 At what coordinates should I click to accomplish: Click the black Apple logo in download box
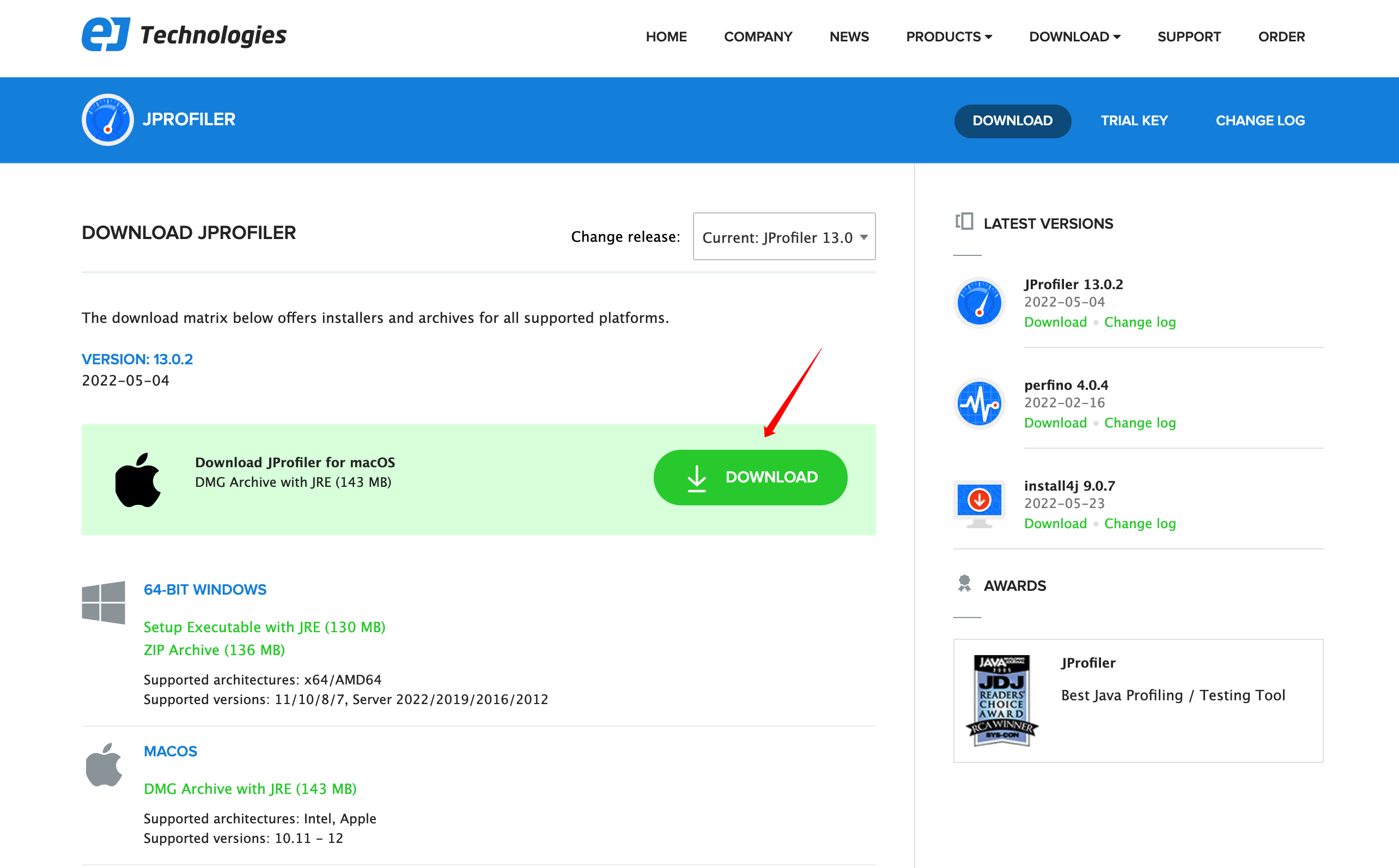(x=138, y=480)
